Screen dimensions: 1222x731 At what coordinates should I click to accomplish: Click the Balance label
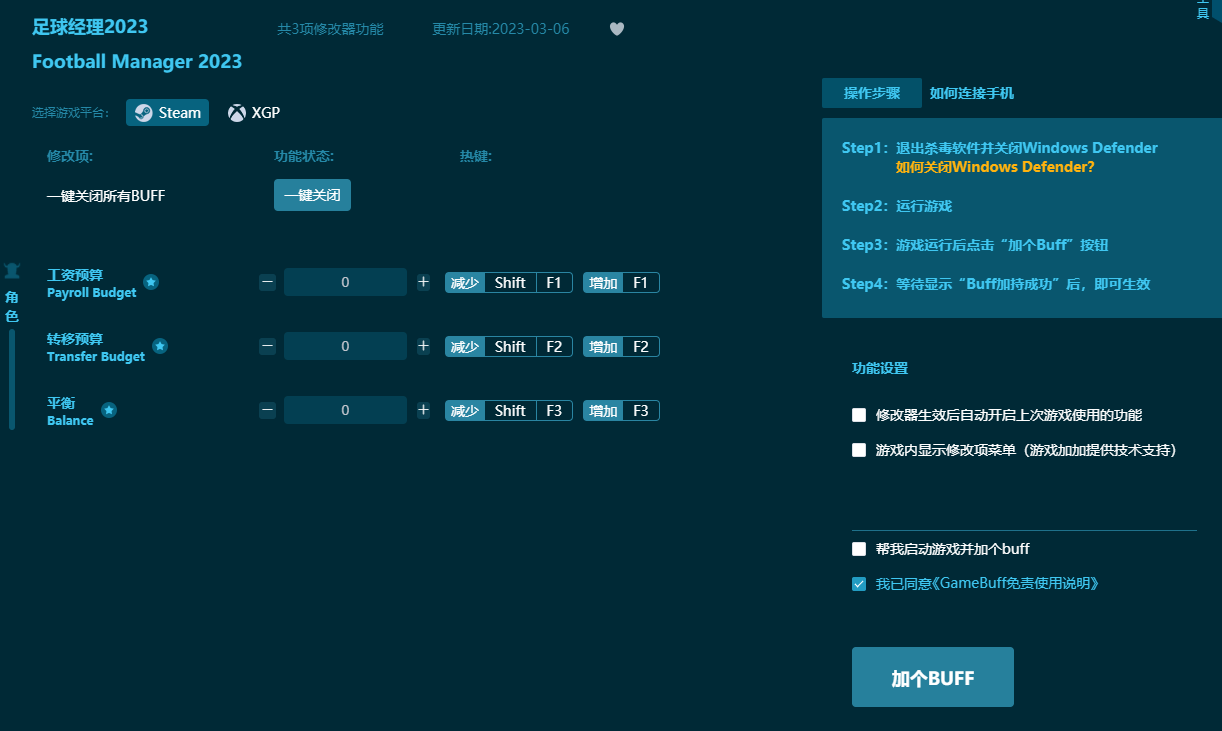[x=70, y=411]
